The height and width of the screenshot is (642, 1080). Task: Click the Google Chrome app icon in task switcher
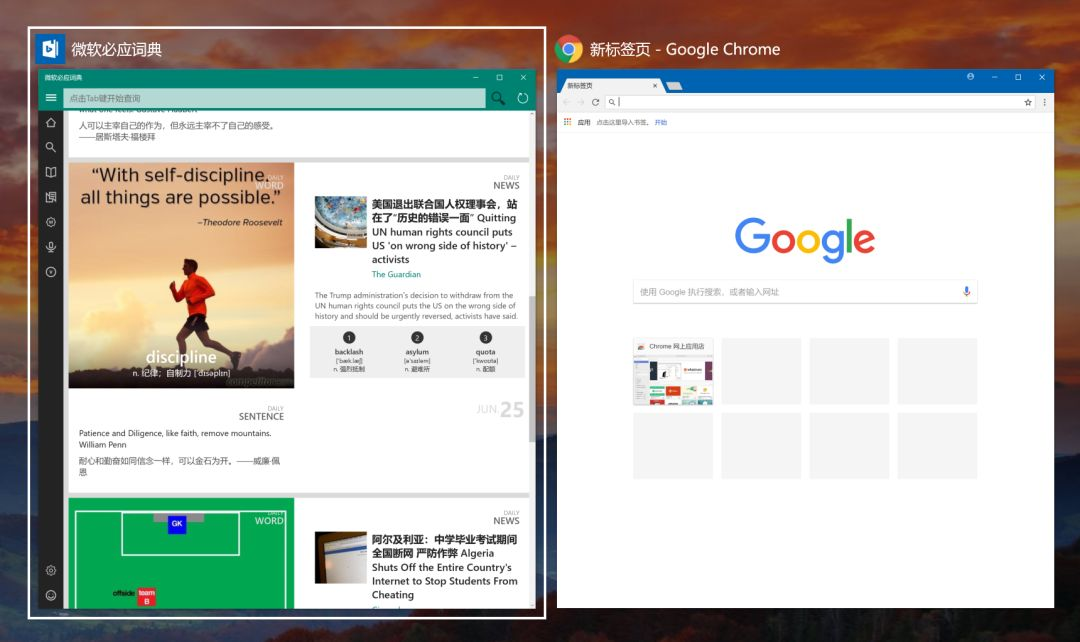tap(569, 49)
